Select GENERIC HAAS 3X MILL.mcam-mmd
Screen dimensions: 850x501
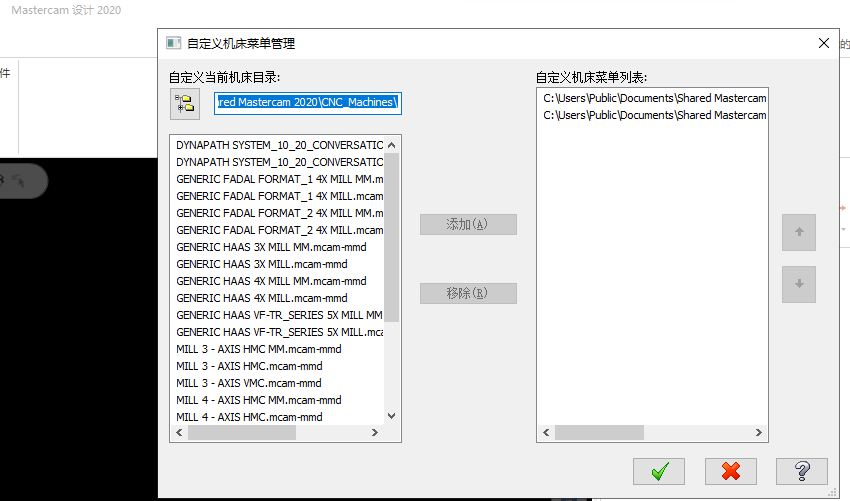pyautogui.click(x=262, y=264)
